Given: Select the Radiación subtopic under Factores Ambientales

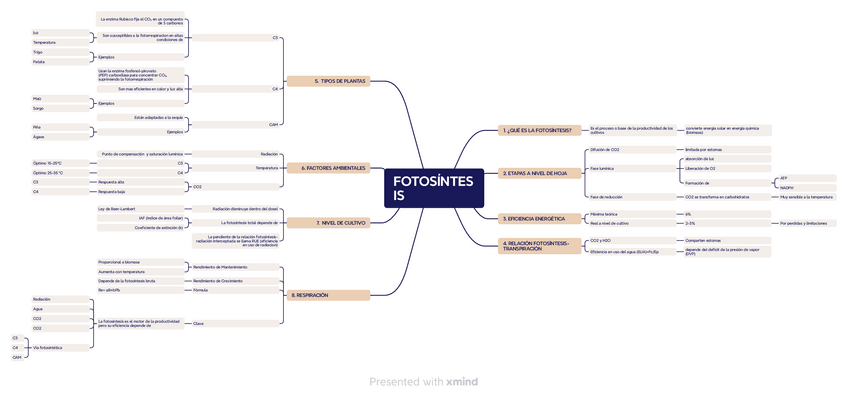Looking at the screenshot, I should tap(269, 154).
